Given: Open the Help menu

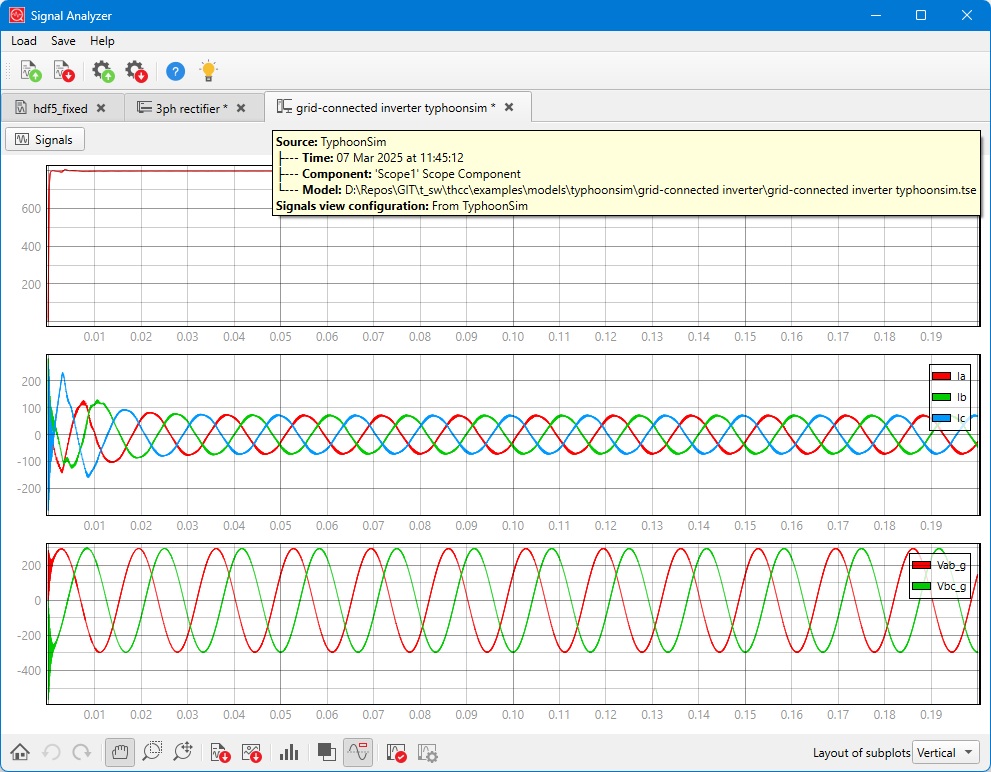Looking at the screenshot, I should tap(102, 41).
